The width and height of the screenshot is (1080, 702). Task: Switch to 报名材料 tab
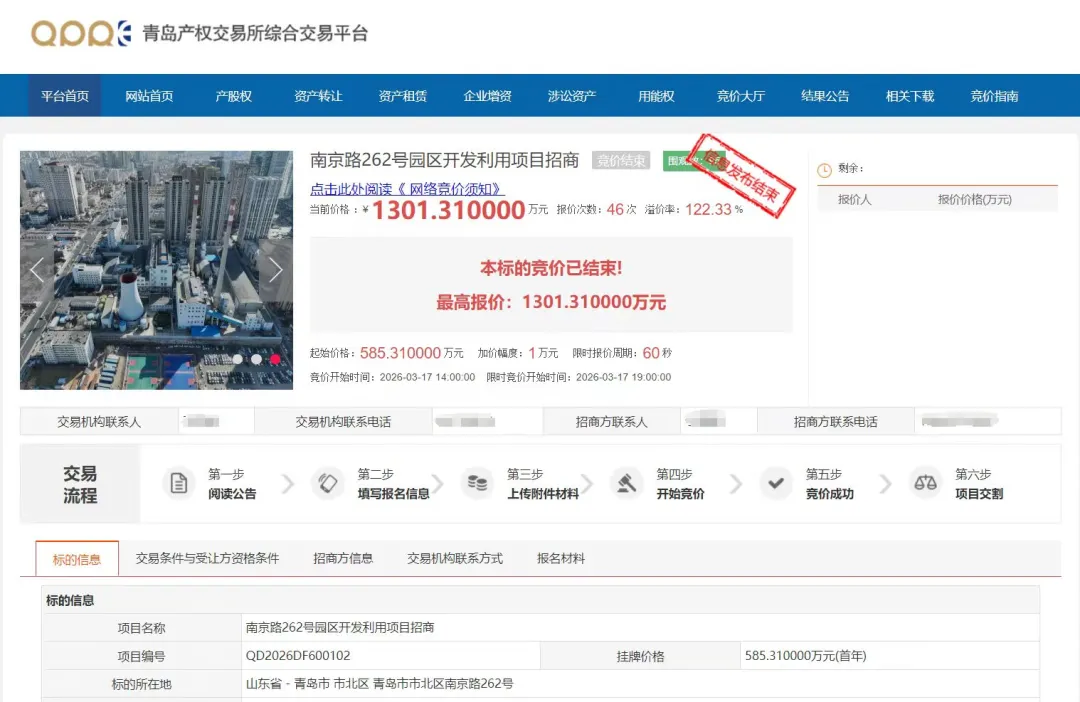561,558
